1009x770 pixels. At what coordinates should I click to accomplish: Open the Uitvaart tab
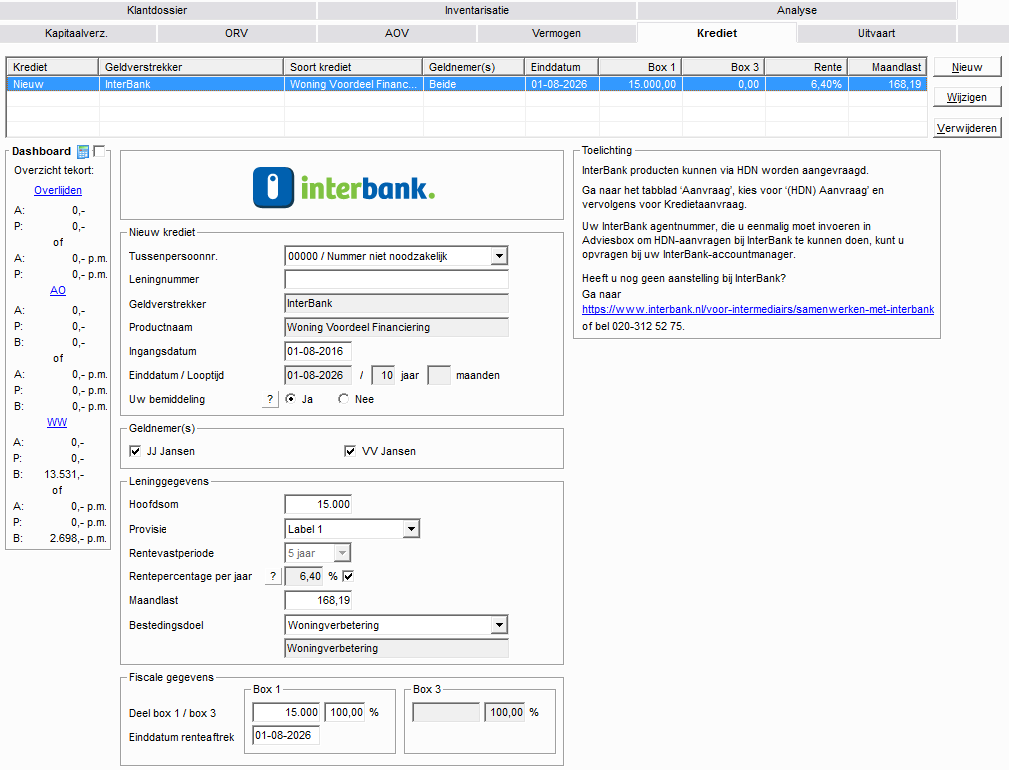coord(876,33)
